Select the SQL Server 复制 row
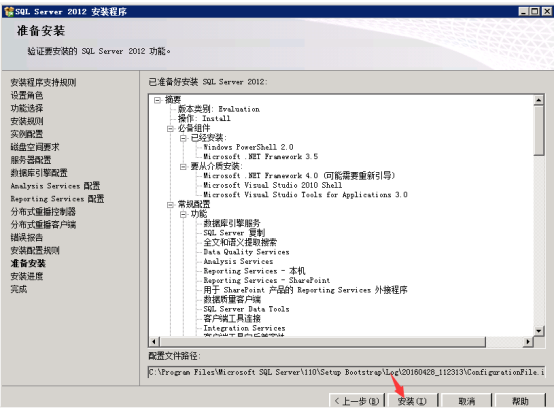Screen dimensions: 554x408 point(234,233)
